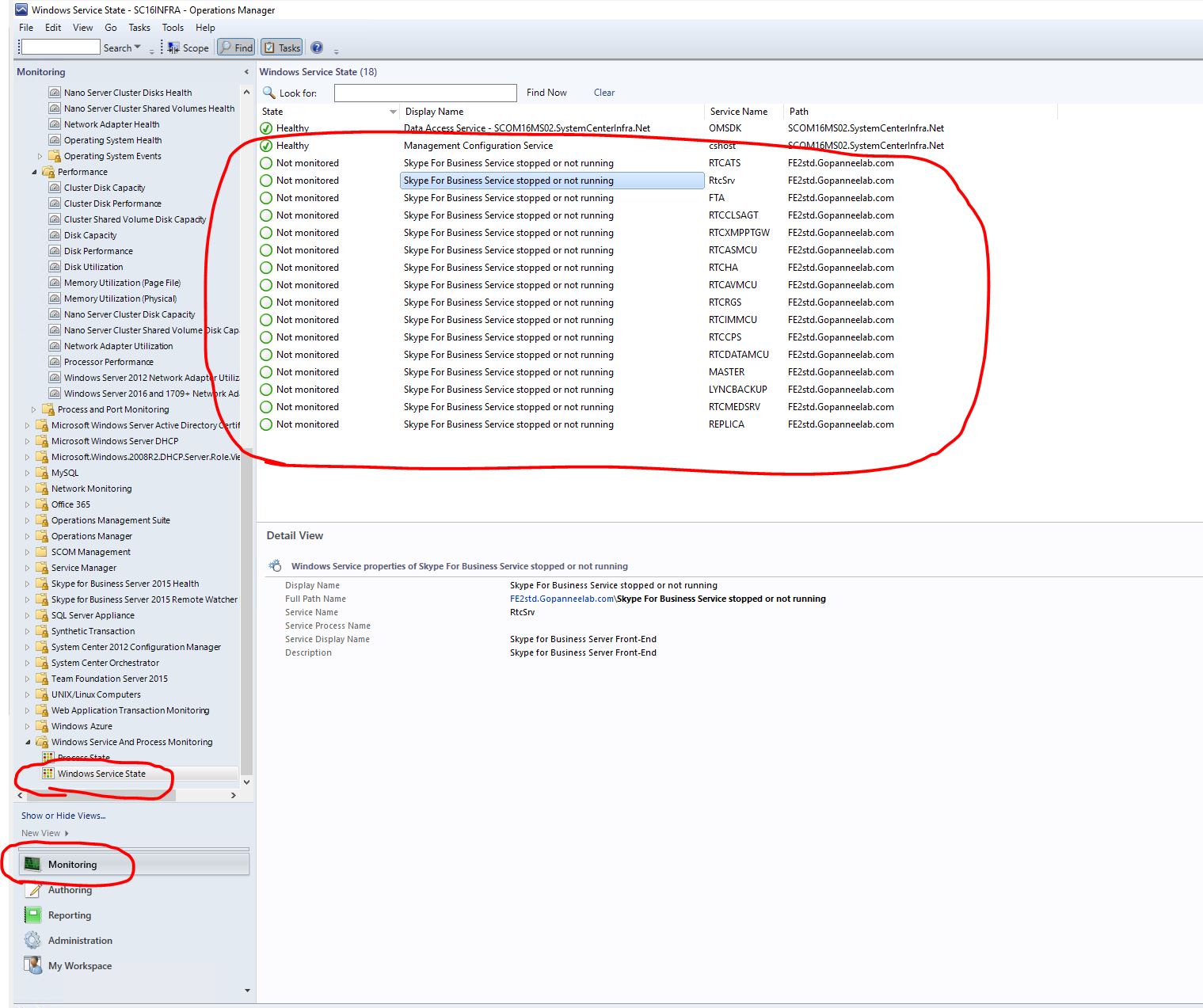
Task: Click the Disk Capacity view icon
Action: pos(55,235)
